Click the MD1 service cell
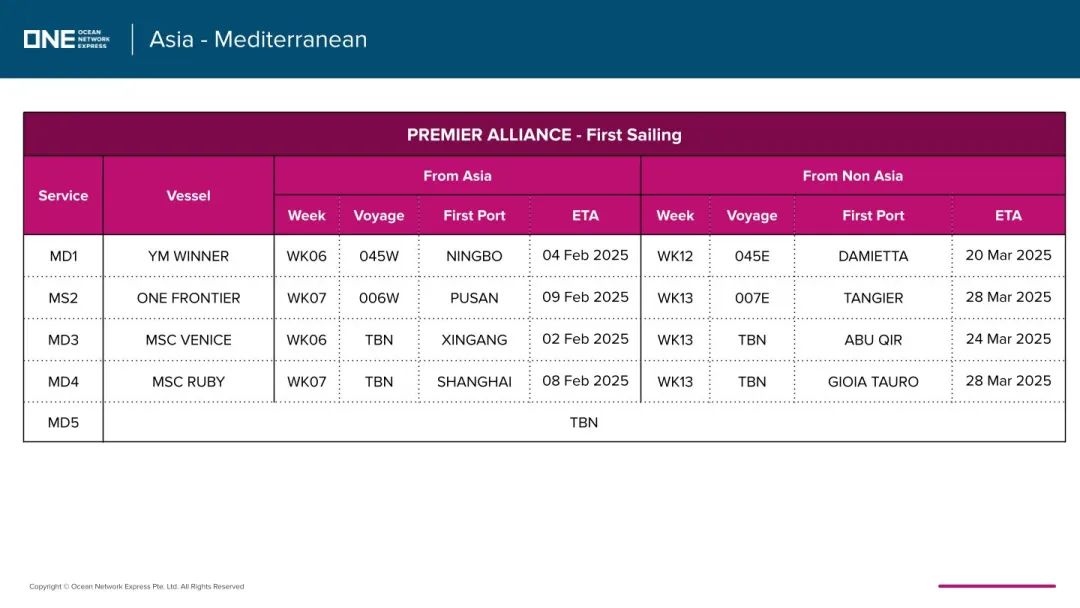This screenshot has width=1080, height=608. click(63, 256)
